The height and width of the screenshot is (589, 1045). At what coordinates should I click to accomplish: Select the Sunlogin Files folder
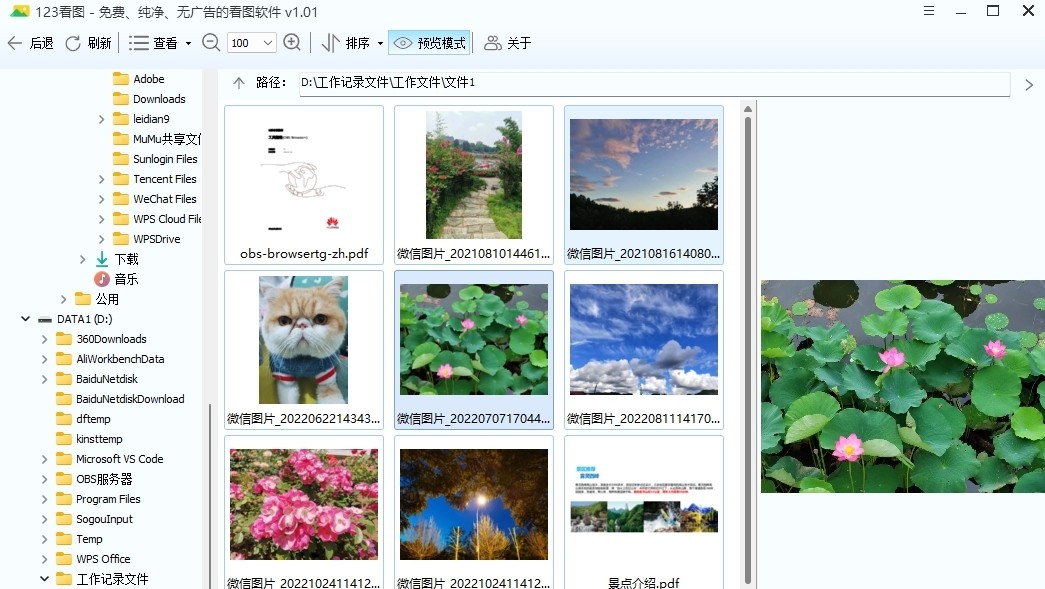(x=155, y=159)
